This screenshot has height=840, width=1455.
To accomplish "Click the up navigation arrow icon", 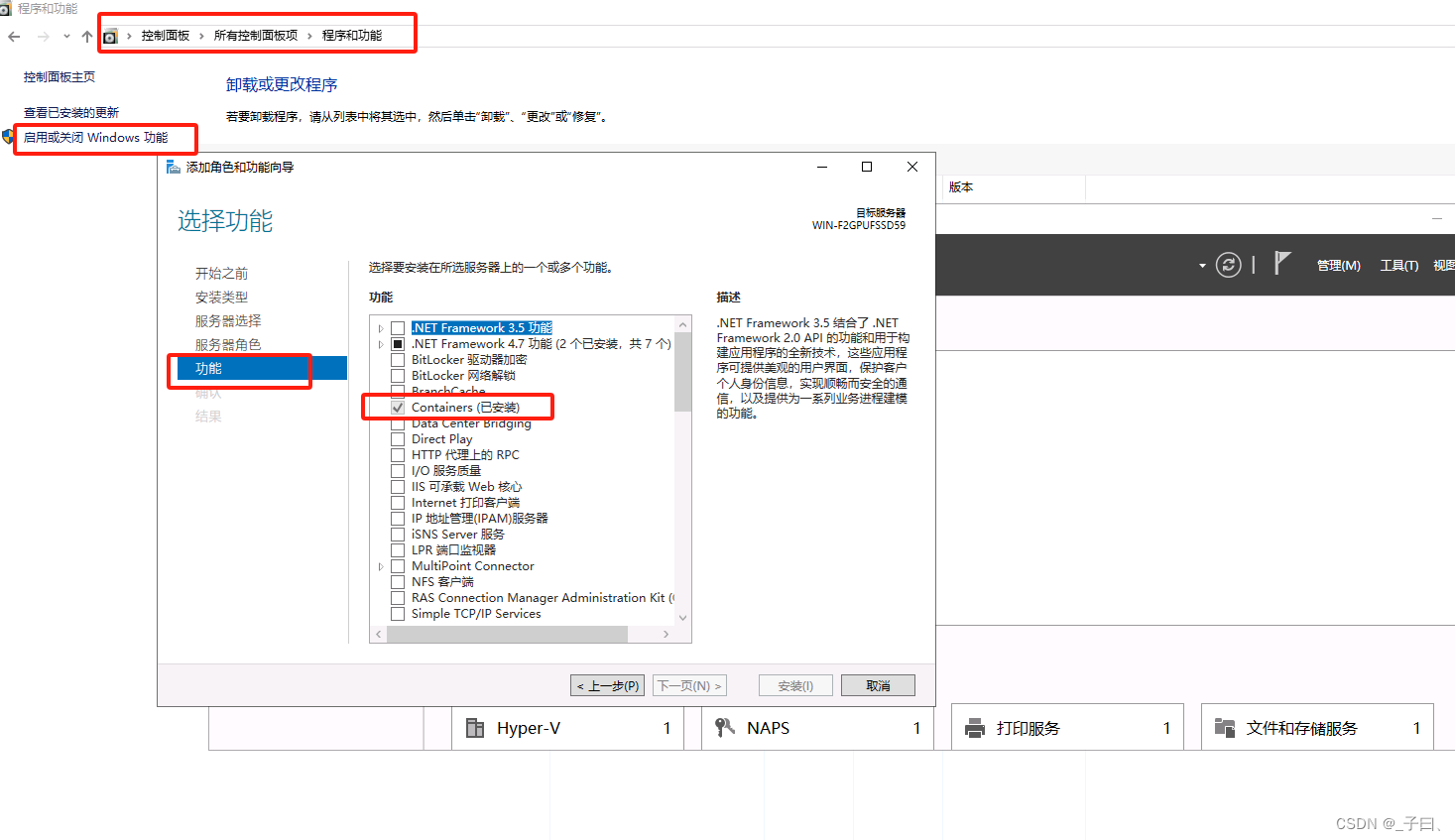I will click(86, 36).
